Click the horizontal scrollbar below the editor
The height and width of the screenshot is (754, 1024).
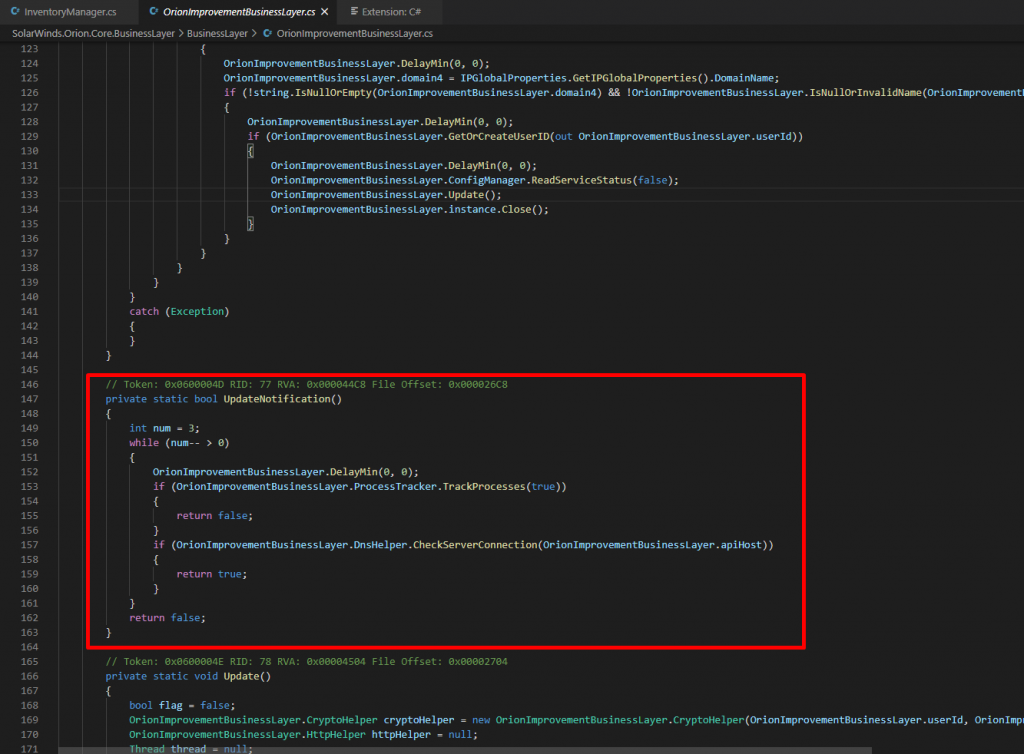click(x=465, y=751)
